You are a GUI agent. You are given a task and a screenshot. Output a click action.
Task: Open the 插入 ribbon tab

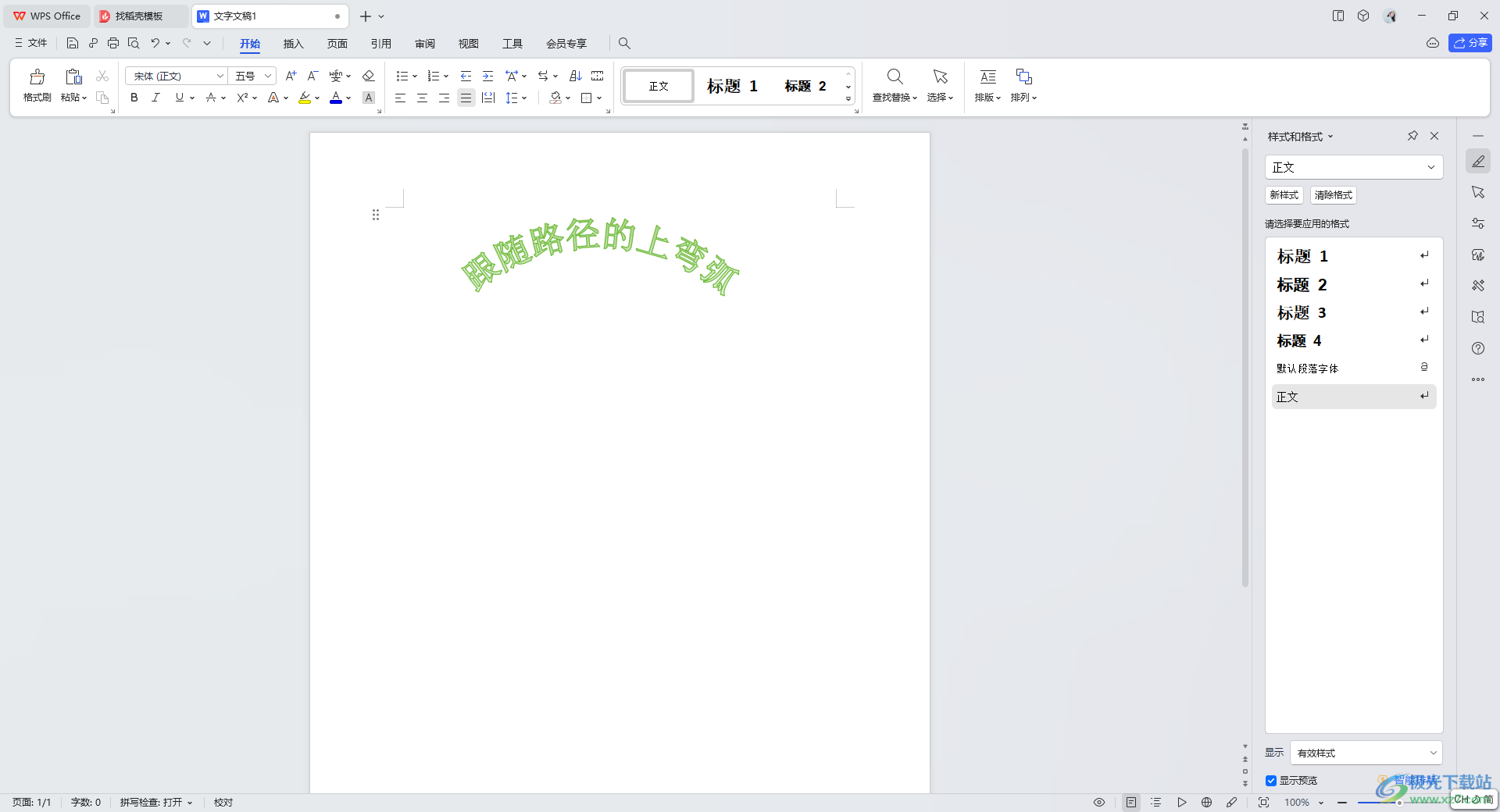[x=293, y=44]
